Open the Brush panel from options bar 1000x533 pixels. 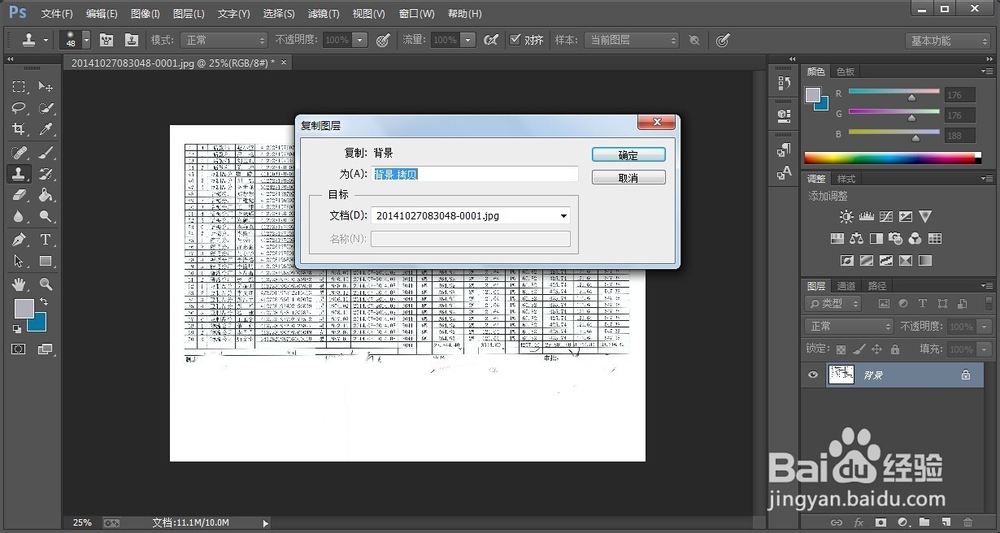107,40
